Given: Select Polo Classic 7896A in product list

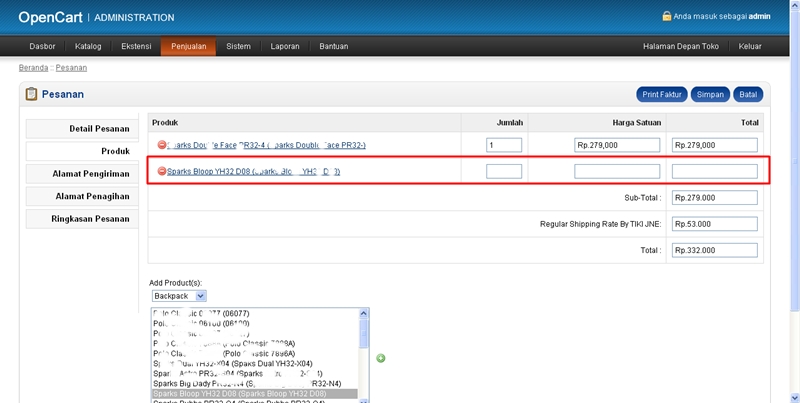Looking at the screenshot, I should pos(255,354).
